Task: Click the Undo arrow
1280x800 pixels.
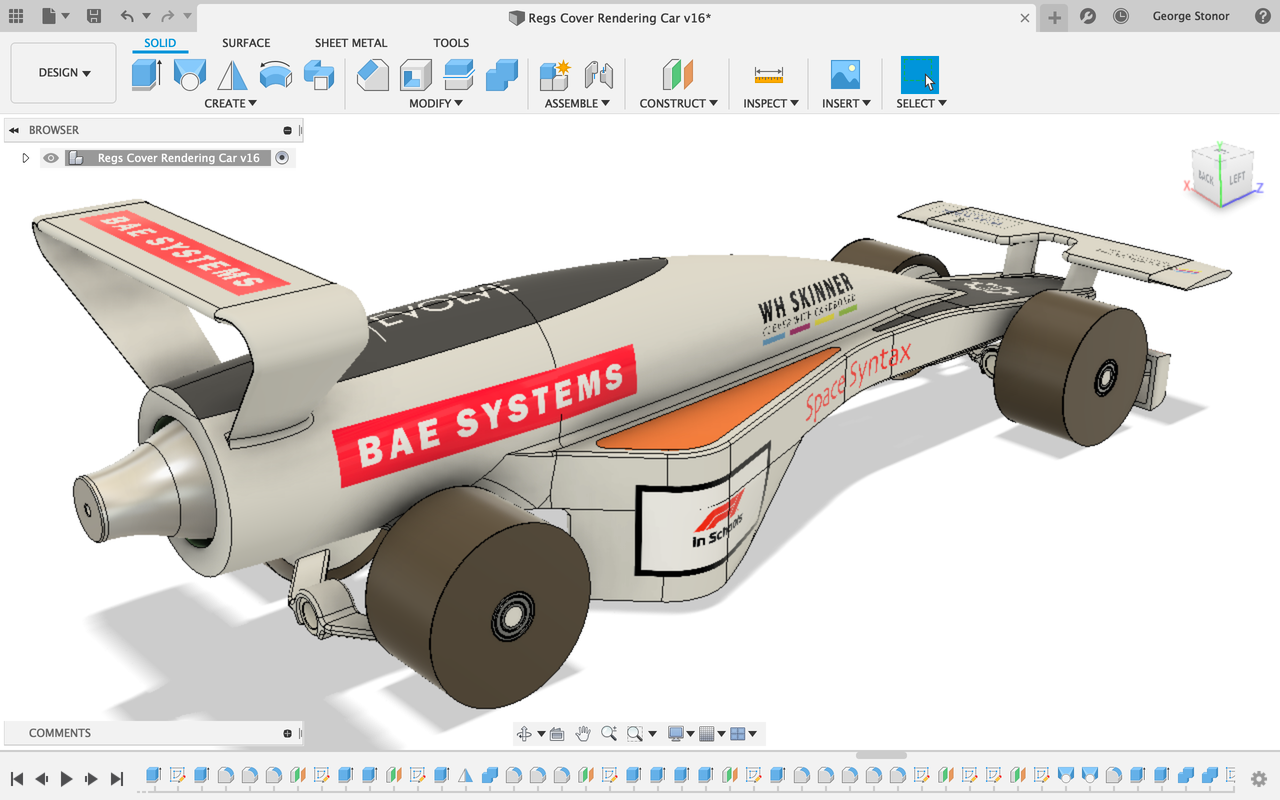Action: 126,17
